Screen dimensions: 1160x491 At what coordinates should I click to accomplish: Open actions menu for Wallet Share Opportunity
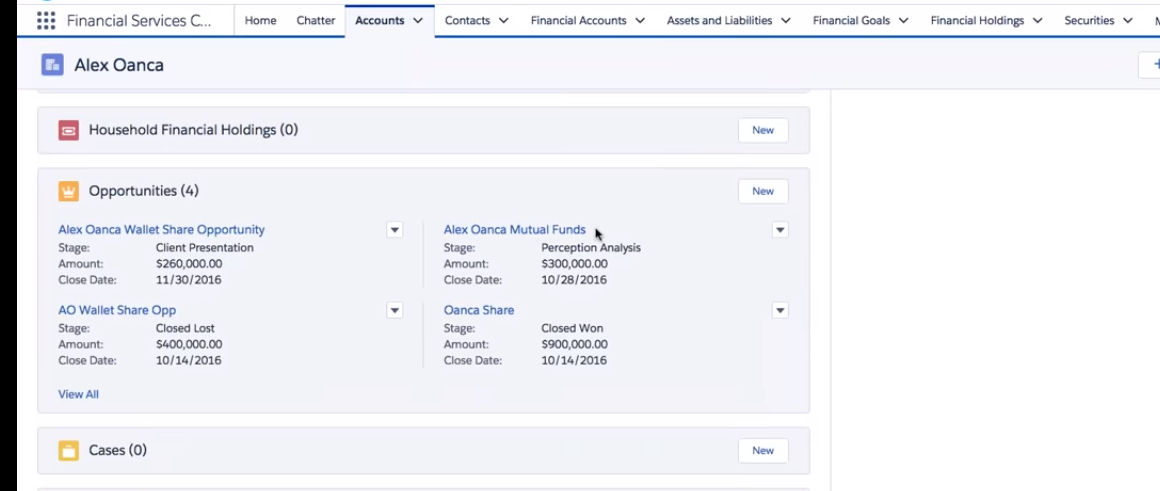coord(394,230)
